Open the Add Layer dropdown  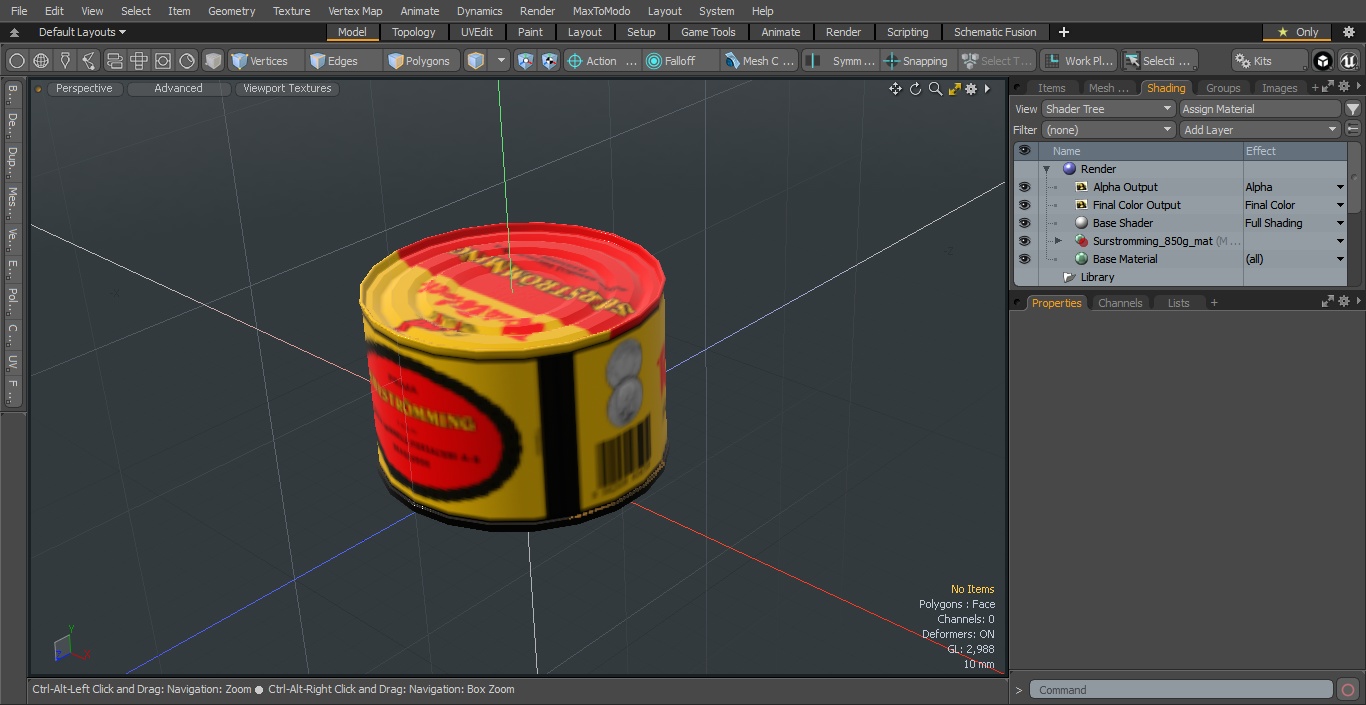coord(1260,130)
